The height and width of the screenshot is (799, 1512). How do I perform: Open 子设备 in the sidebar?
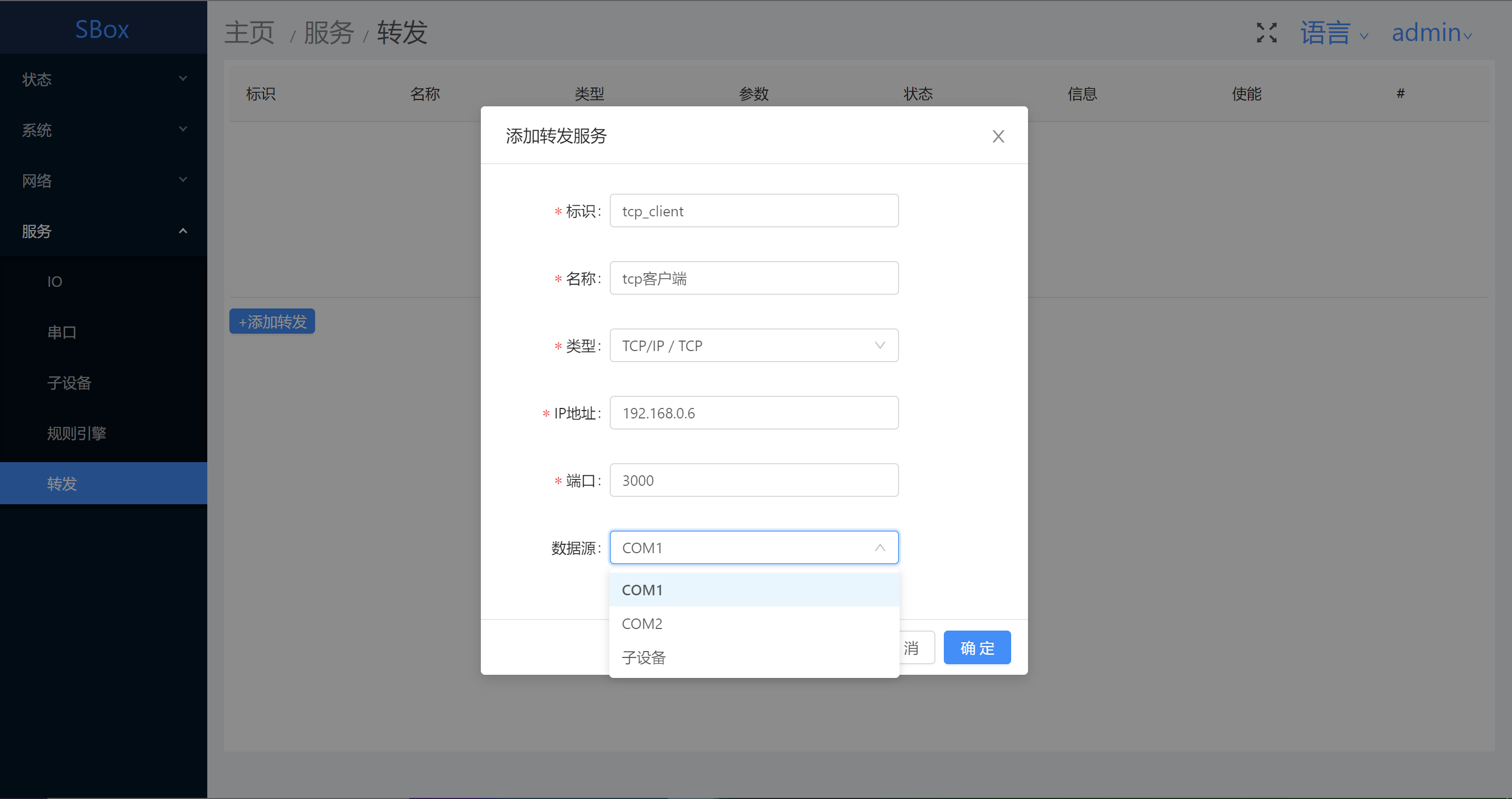69,383
